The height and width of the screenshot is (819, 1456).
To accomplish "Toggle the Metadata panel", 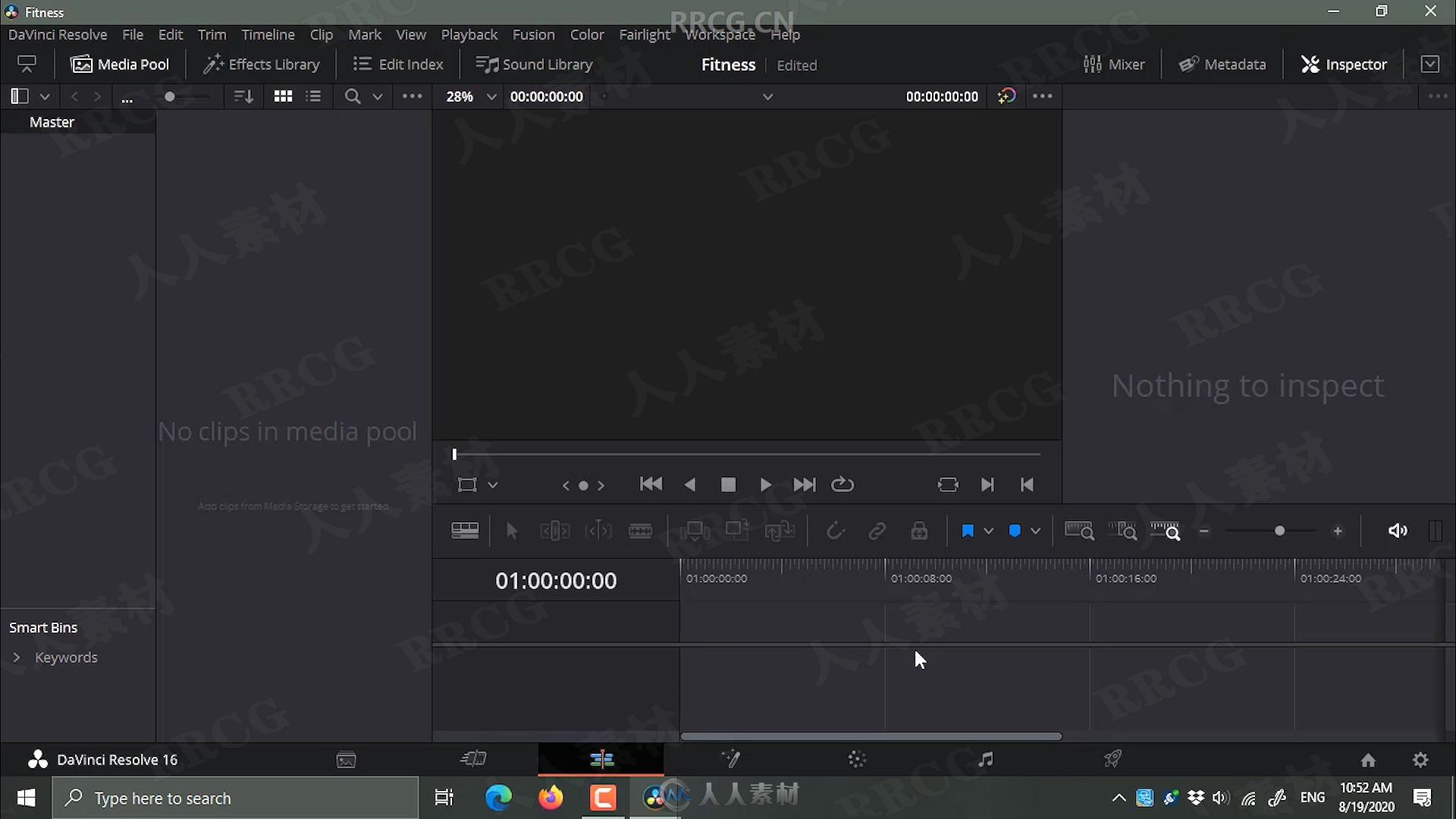I will point(1222,64).
